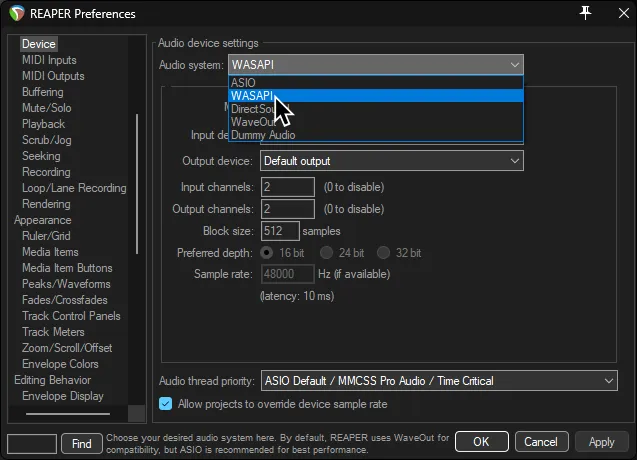637x460 pixels.
Task: Pin the REAPER Preferences window
Action: point(585,13)
